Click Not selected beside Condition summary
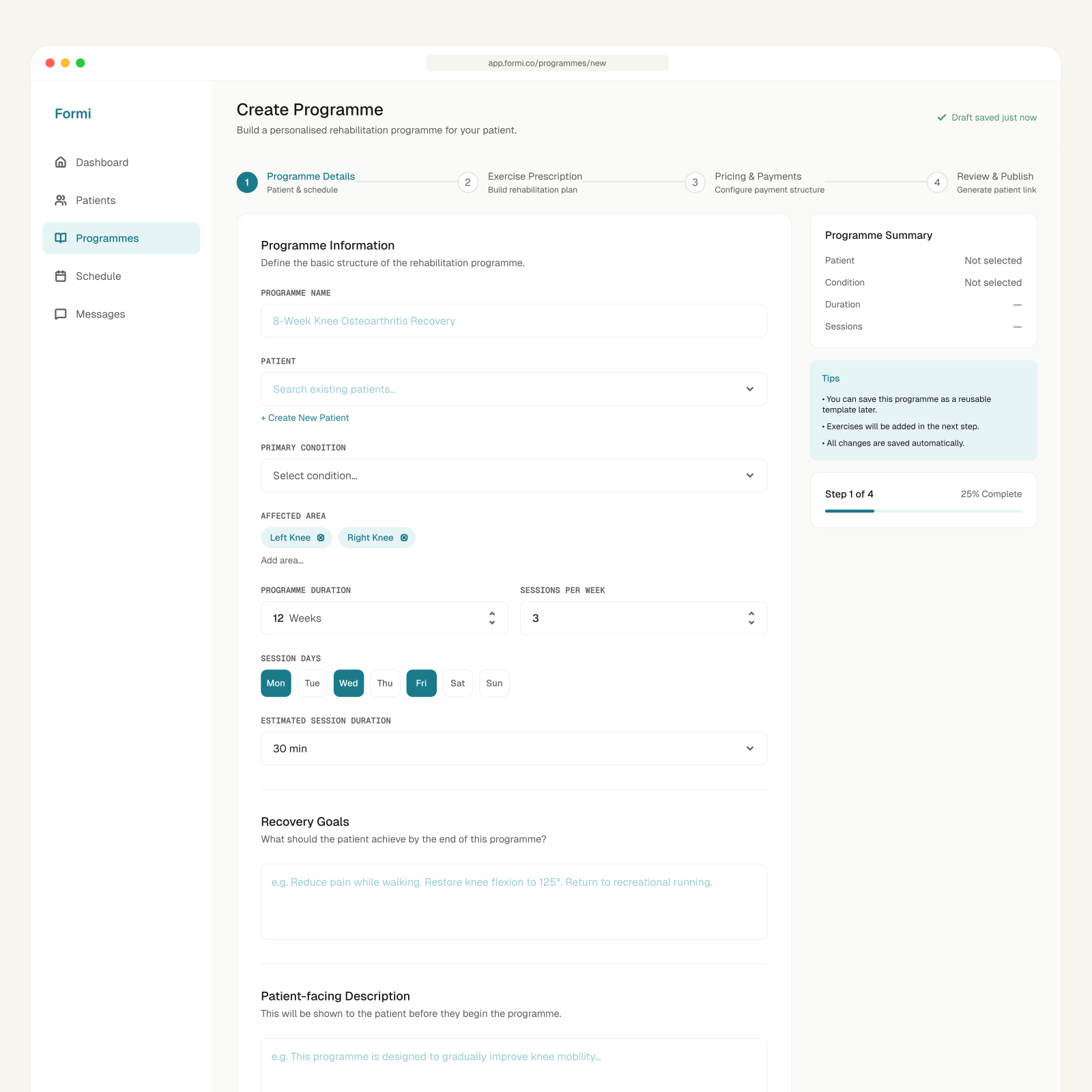The width and height of the screenshot is (1092, 1092). [x=993, y=283]
